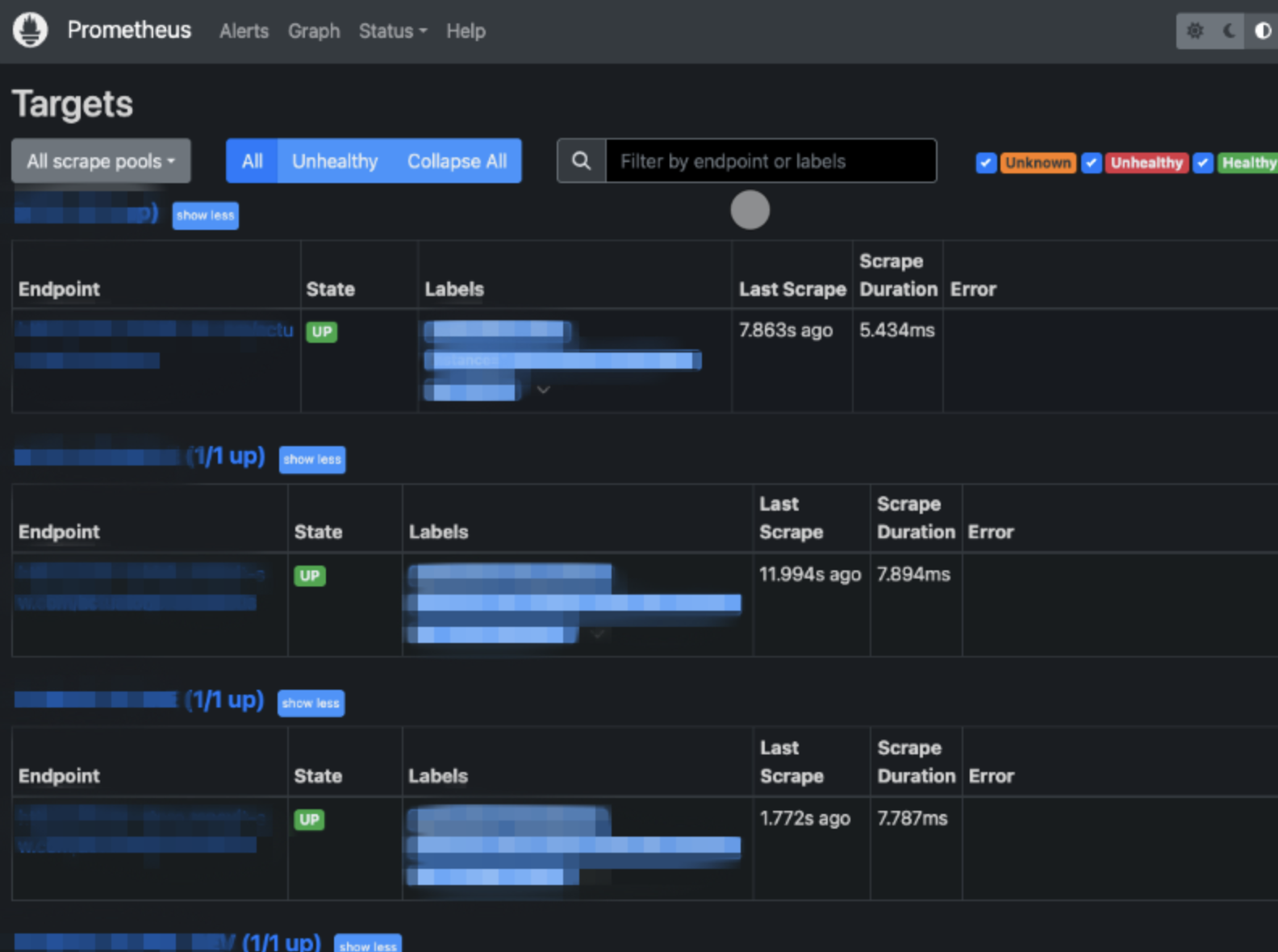Screen dimensions: 1278x952
Task: Click Collapse All button
Action: tap(457, 161)
